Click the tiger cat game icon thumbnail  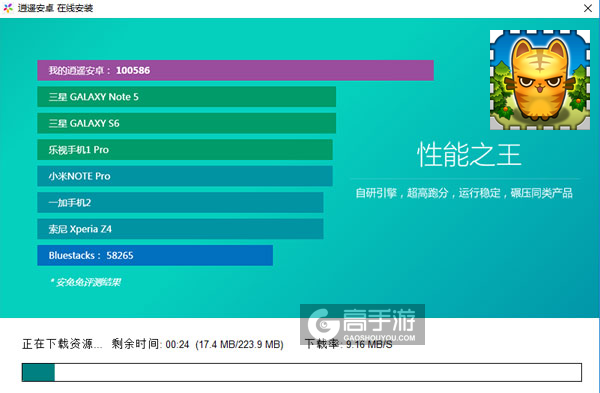point(540,80)
